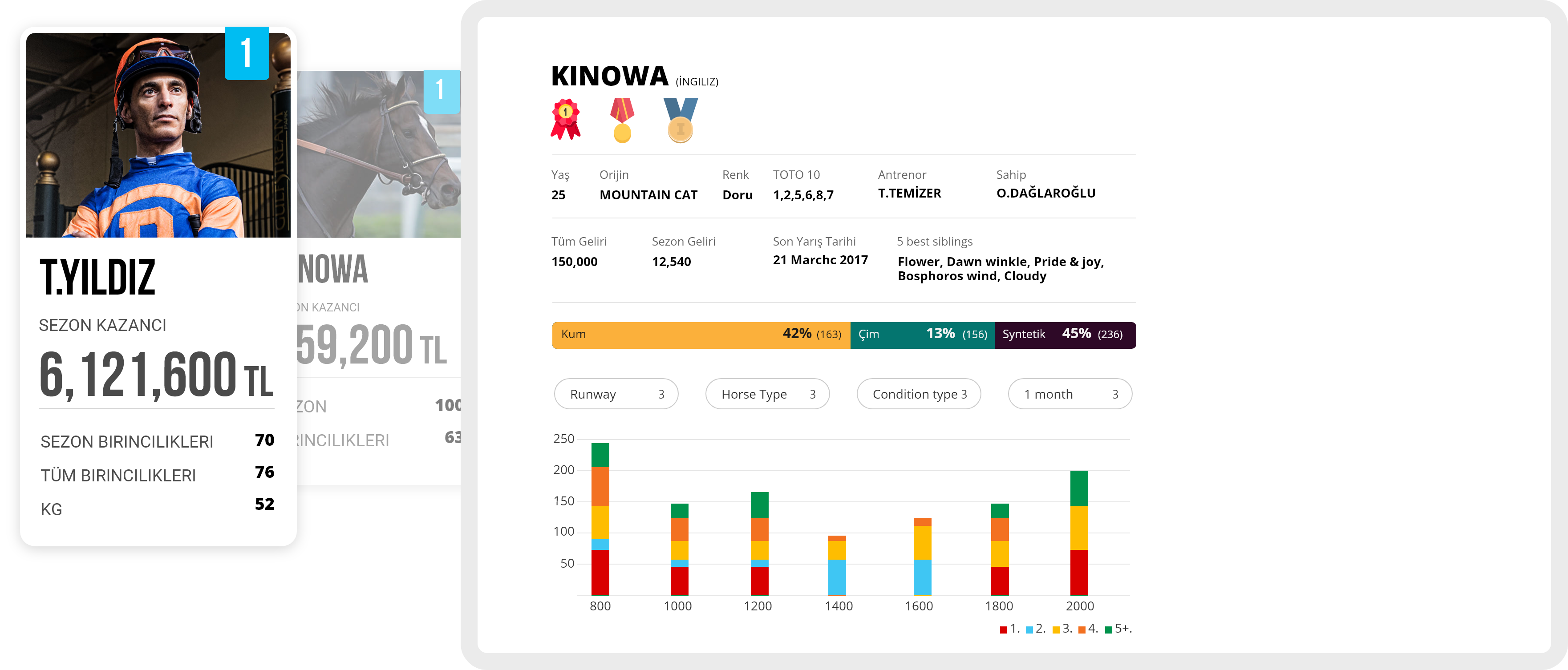Toggle green 5+. legend marker
1568x670 pixels.
(x=1108, y=629)
